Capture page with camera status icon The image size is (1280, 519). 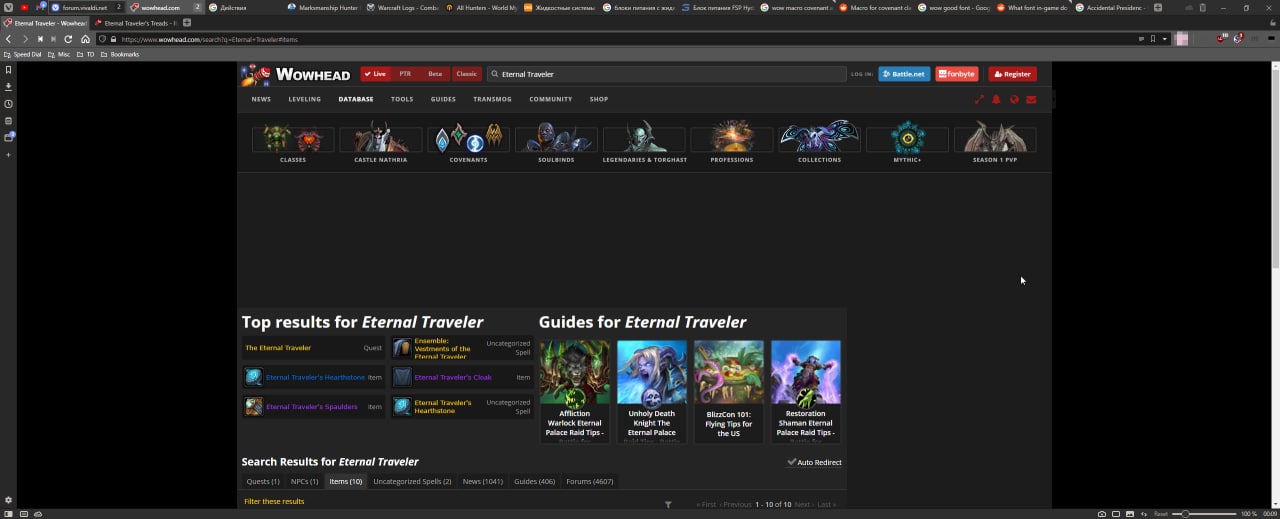pyautogui.click(x=1102, y=514)
